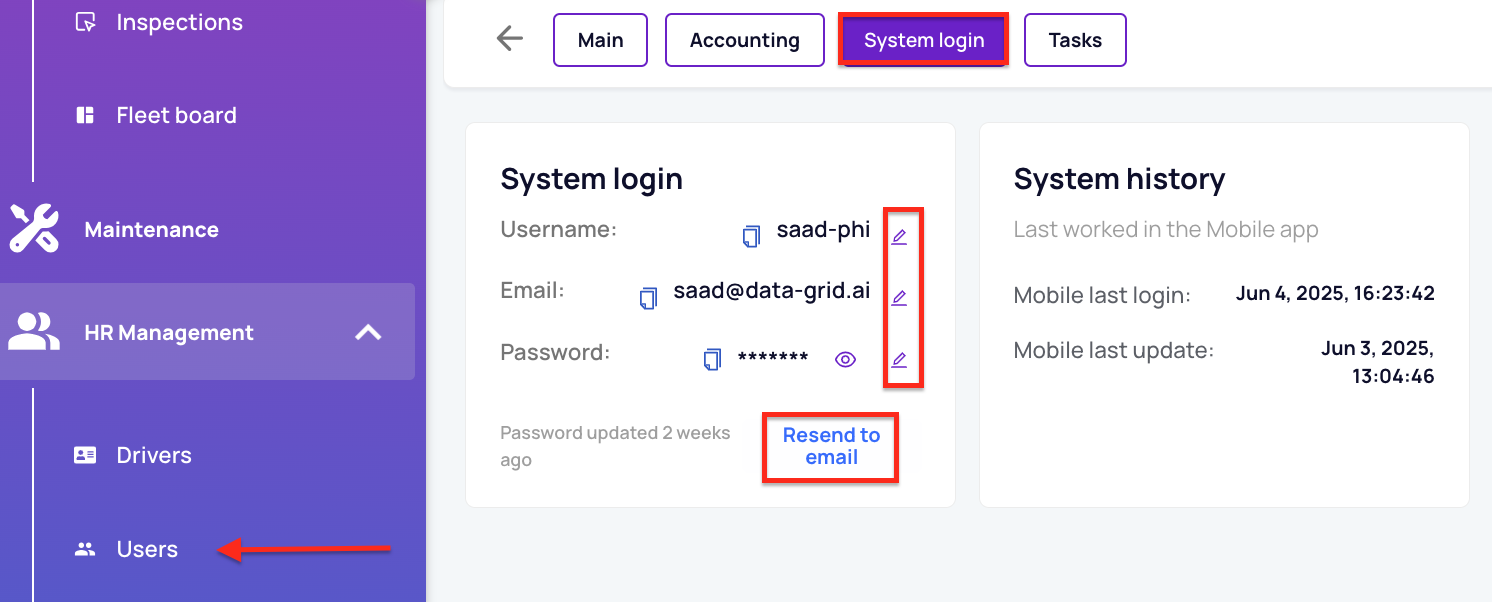
Task: Switch to the Accounting tab
Action: click(745, 40)
